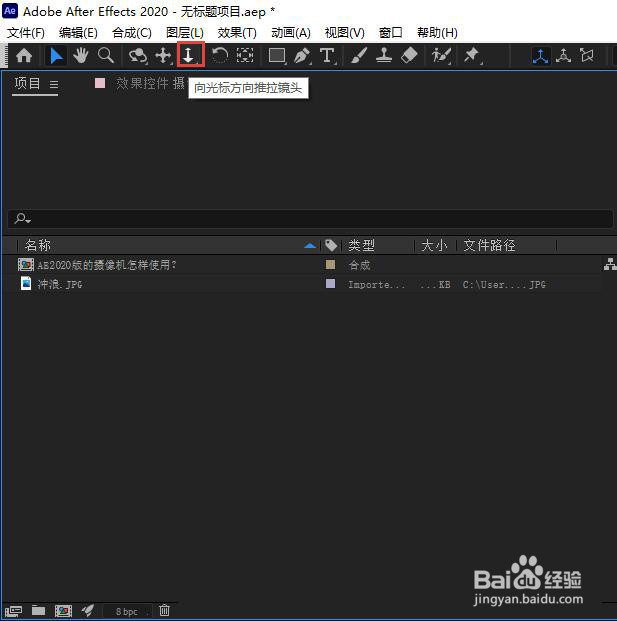
Task: Select the Eraser tool
Action: [409, 55]
